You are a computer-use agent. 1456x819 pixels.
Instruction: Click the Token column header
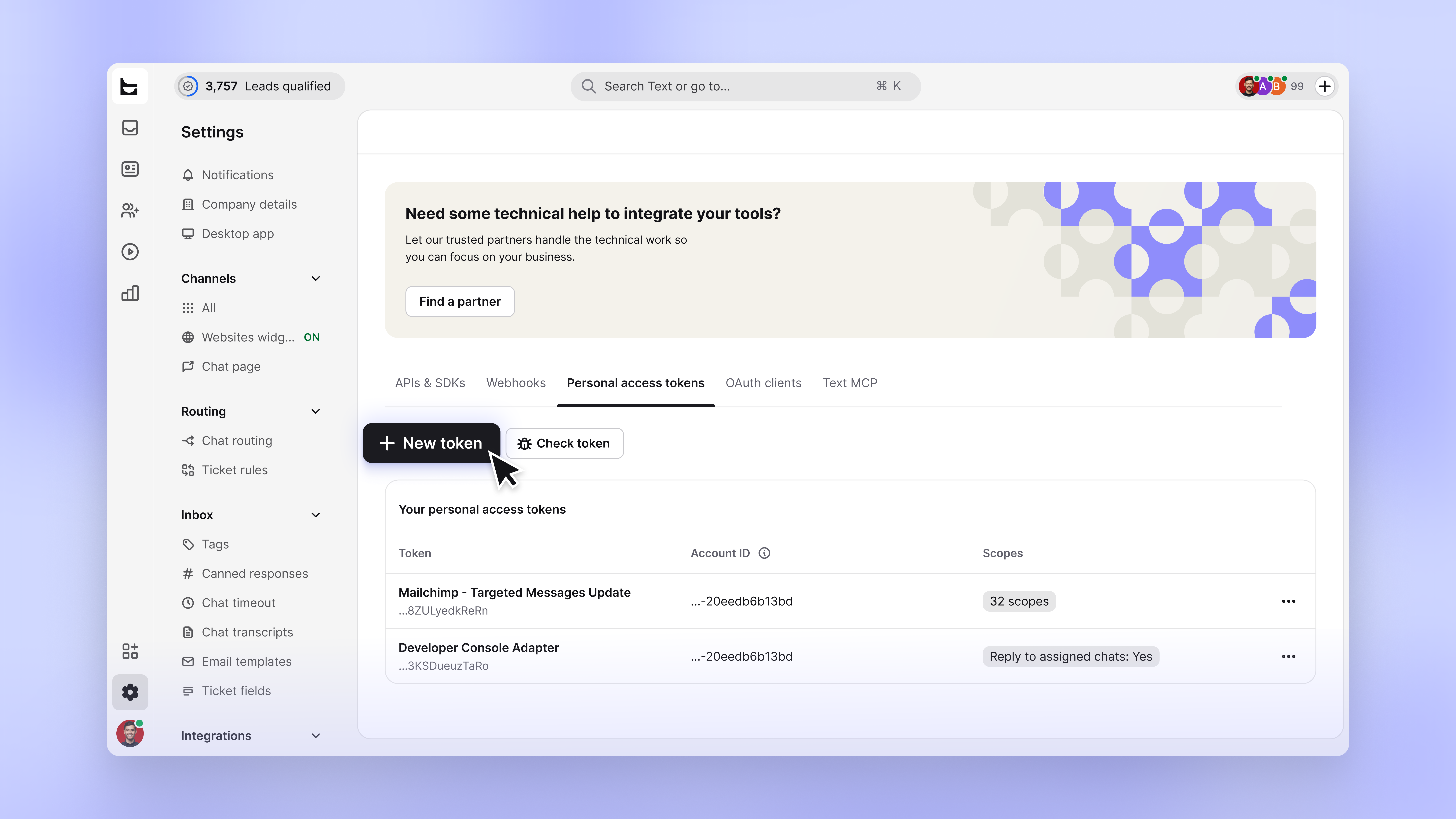415,553
